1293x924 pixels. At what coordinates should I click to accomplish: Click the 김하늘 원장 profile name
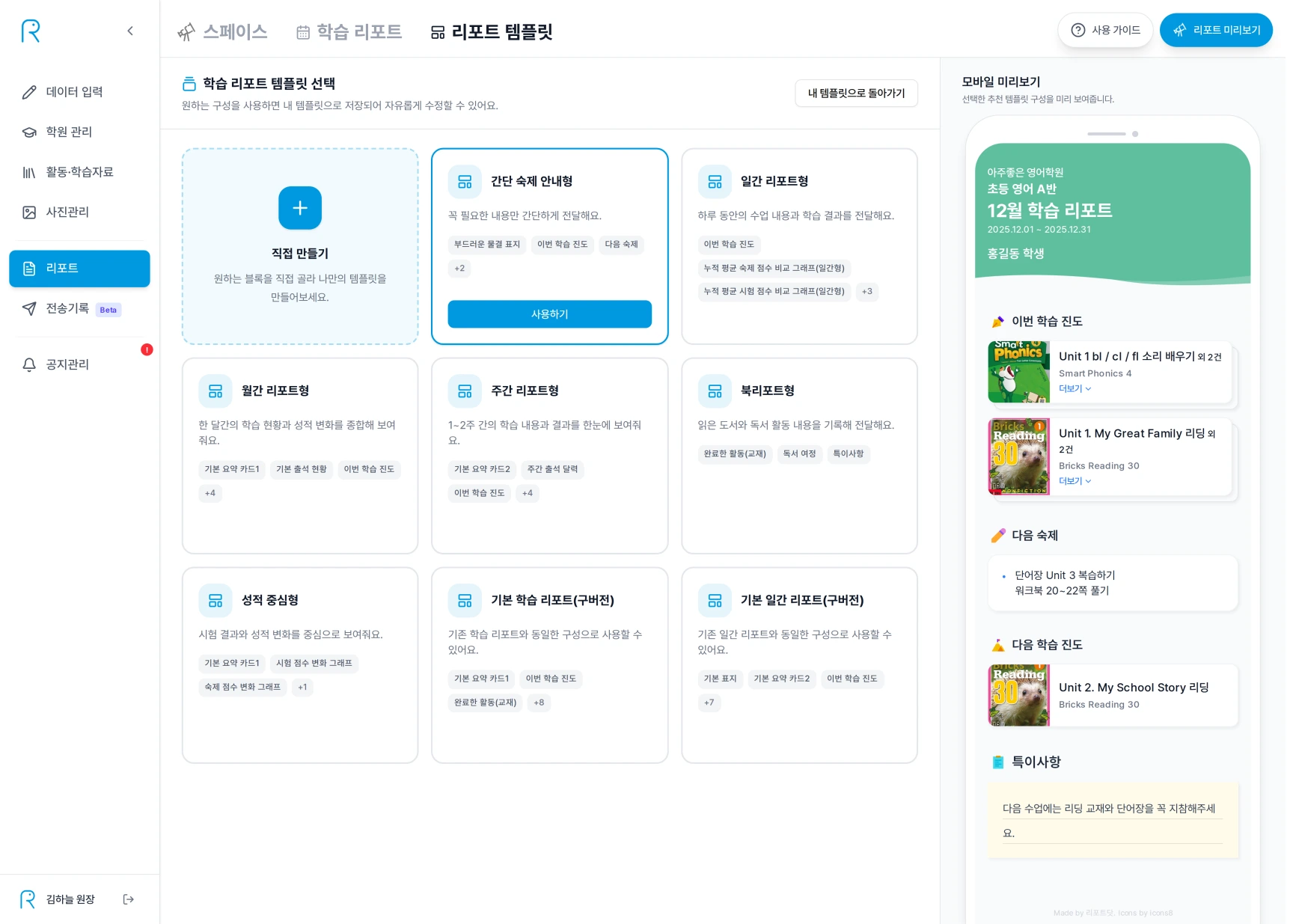[70, 899]
